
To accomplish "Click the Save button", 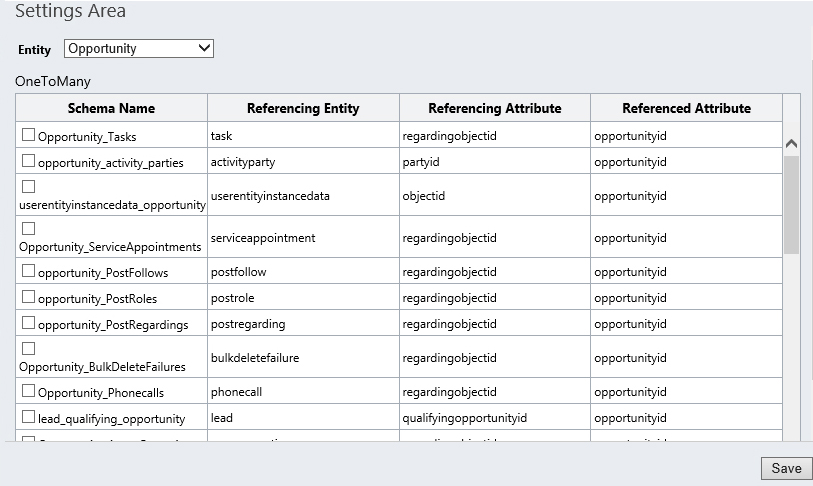I will 786,468.
